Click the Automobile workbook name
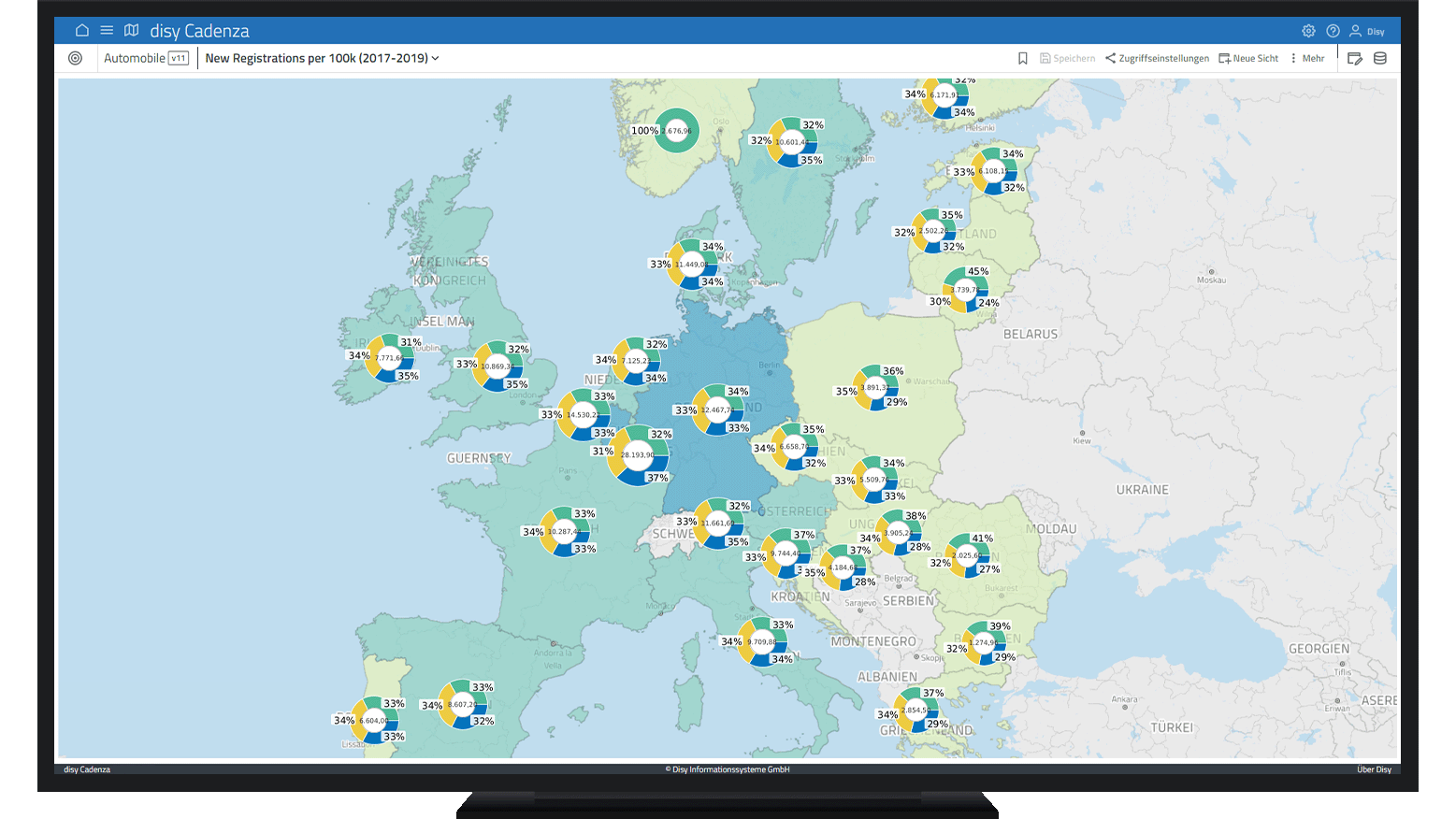Image resolution: width=1456 pixels, height=819 pixels. click(134, 58)
